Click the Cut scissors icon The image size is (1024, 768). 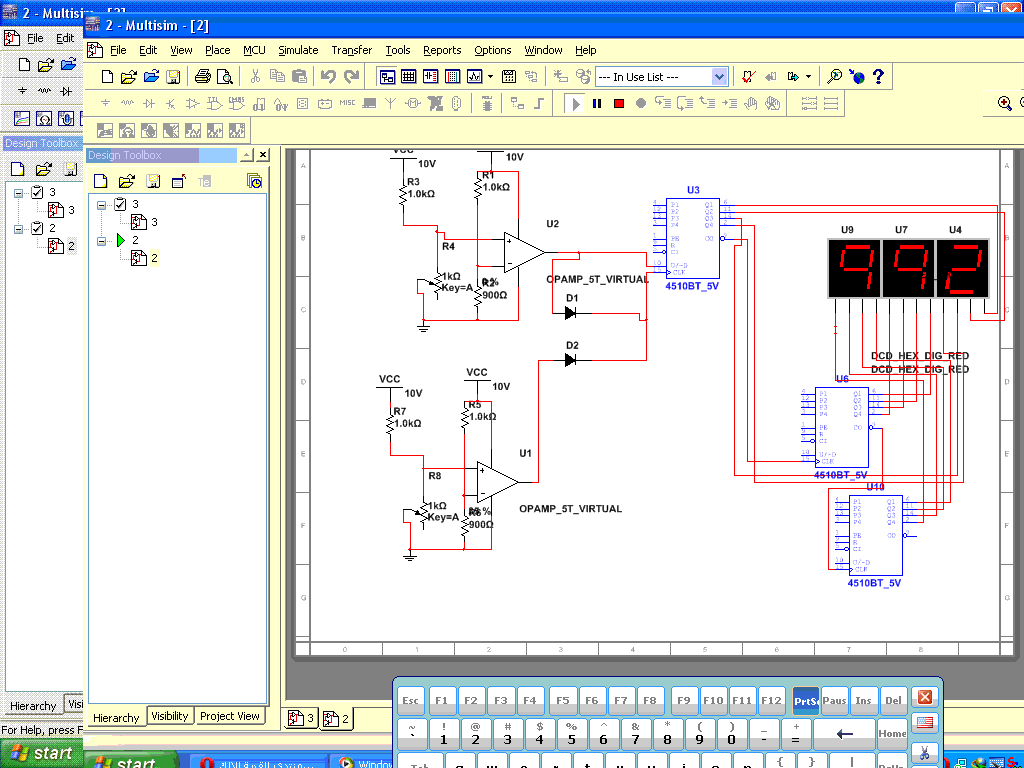click(255, 77)
